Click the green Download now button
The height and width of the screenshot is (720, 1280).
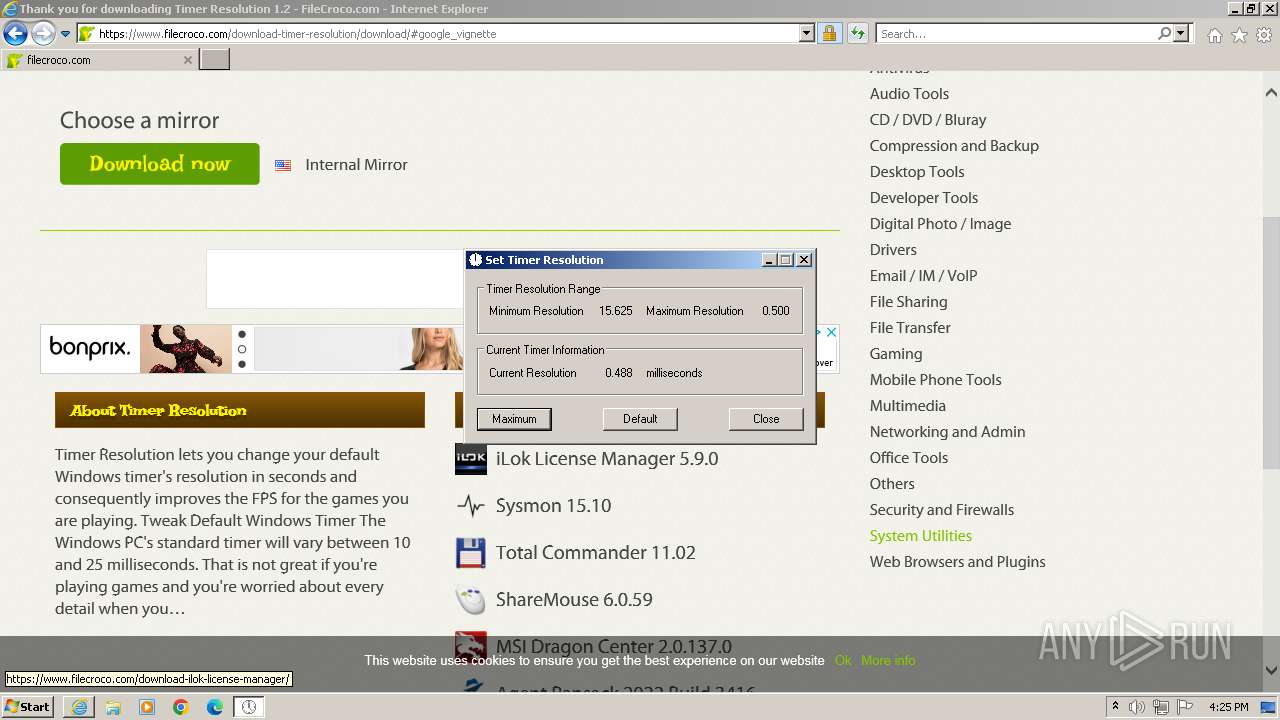(x=160, y=164)
